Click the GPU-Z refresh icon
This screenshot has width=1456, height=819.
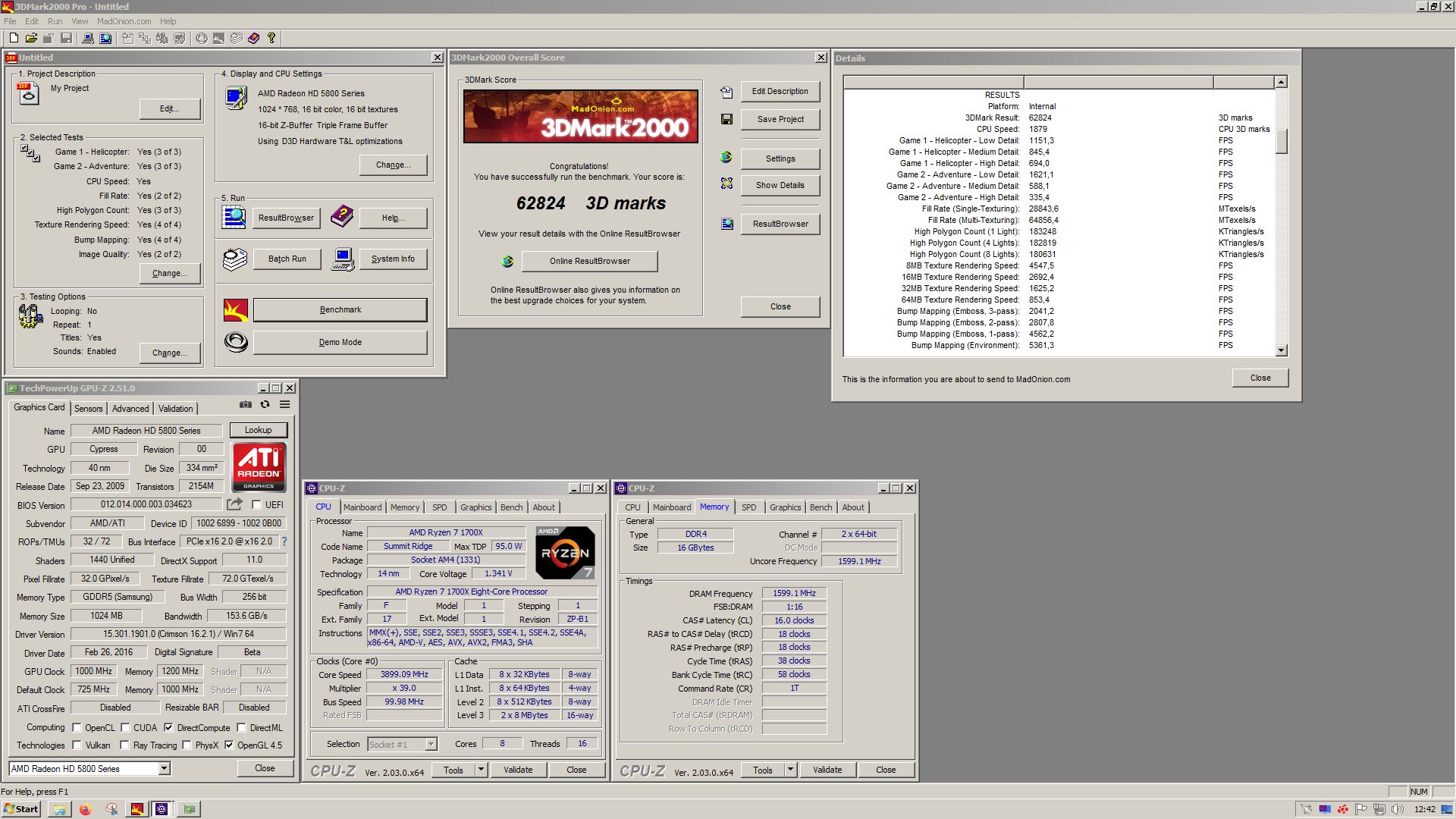pos(265,405)
